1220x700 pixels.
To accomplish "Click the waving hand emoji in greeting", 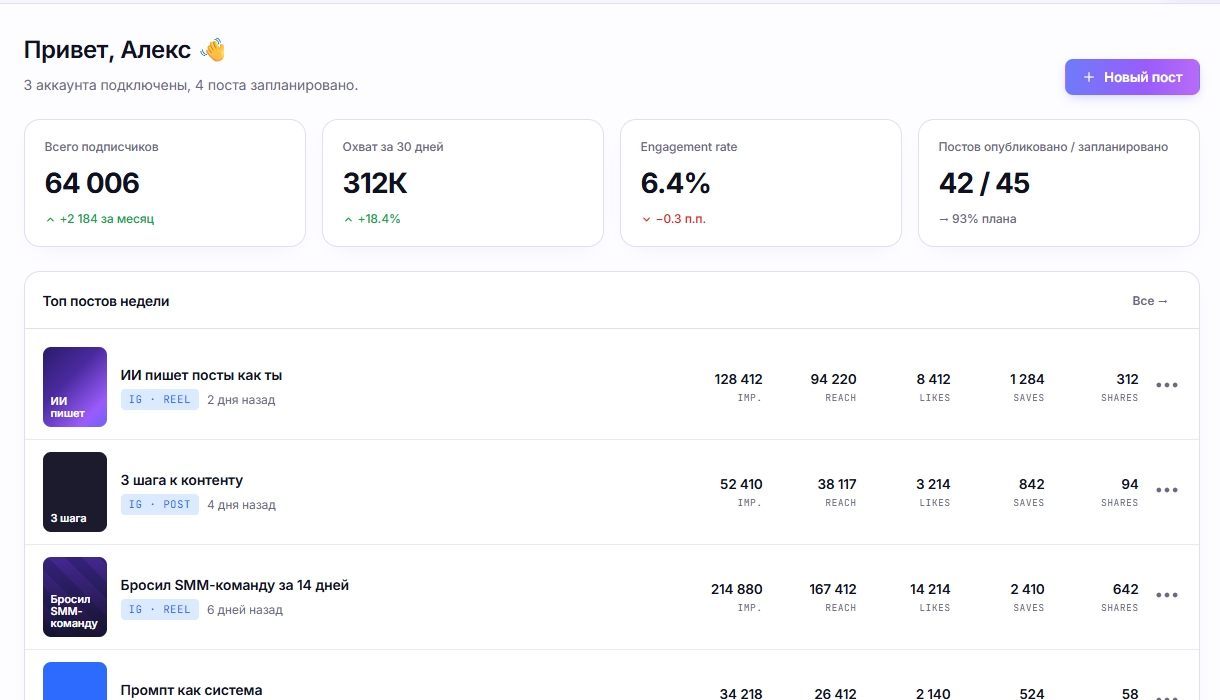I will (213, 50).
